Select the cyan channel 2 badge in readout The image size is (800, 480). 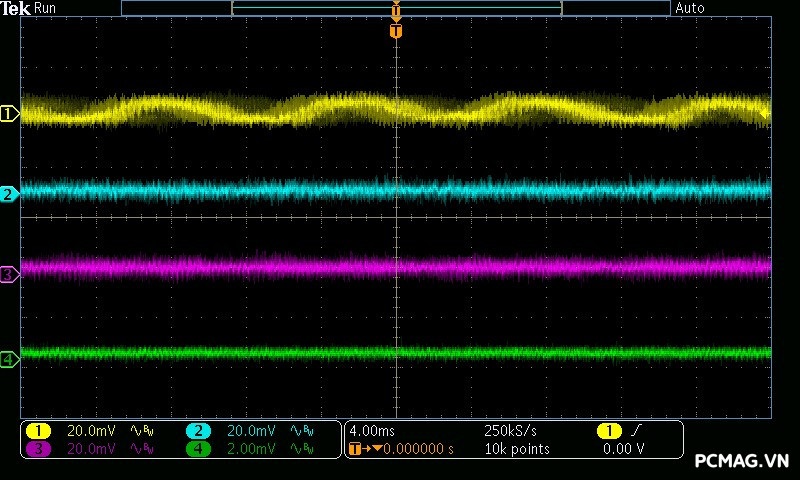pyautogui.click(x=198, y=431)
